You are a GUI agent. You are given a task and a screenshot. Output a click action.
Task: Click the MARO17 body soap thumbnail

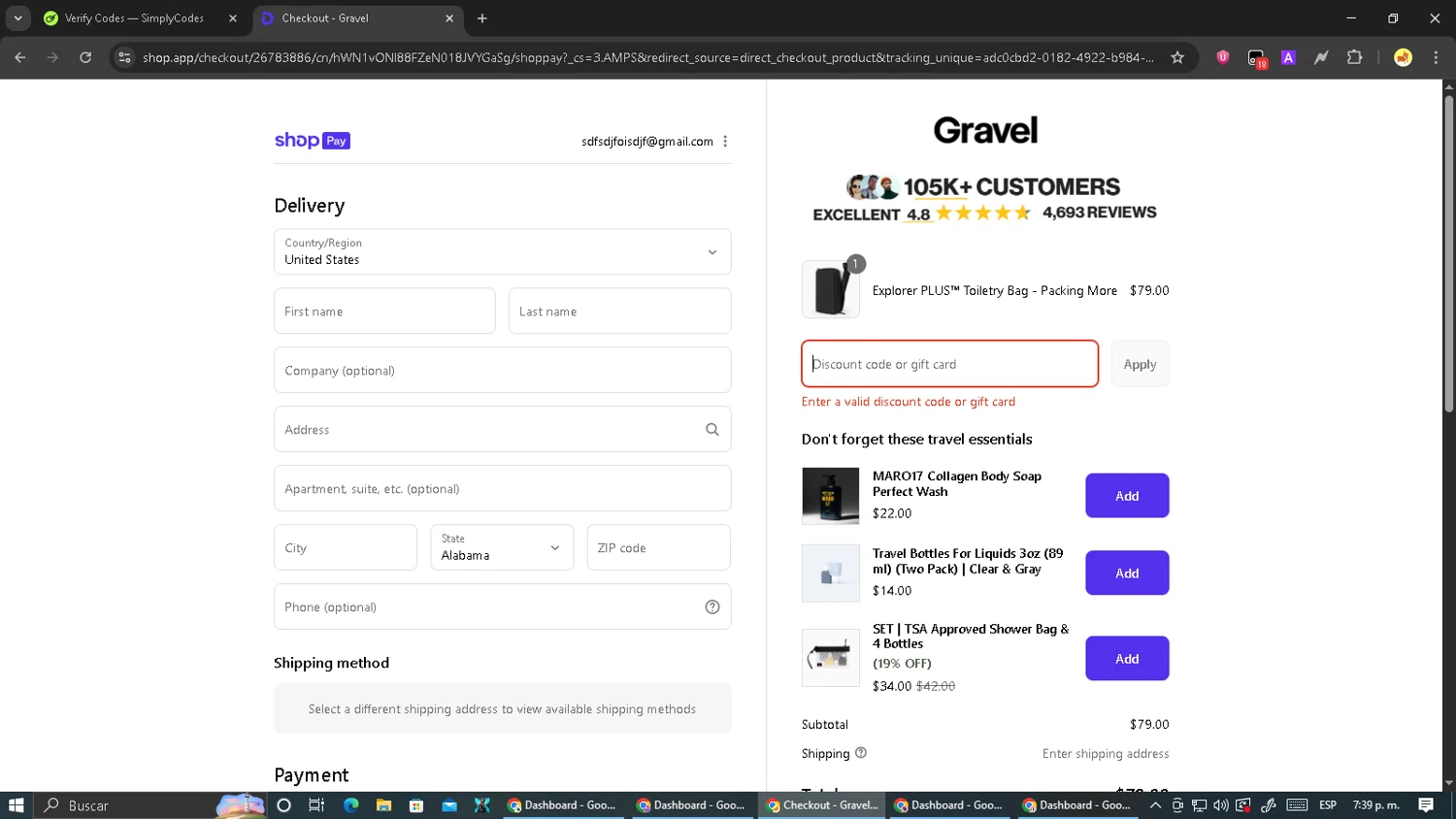pyautogui.click(x=831, y=496)
